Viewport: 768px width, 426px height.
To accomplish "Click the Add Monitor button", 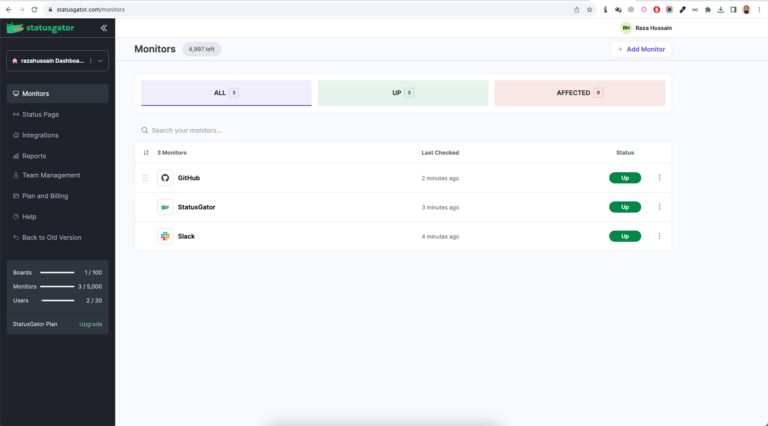I will coord(641,49).
